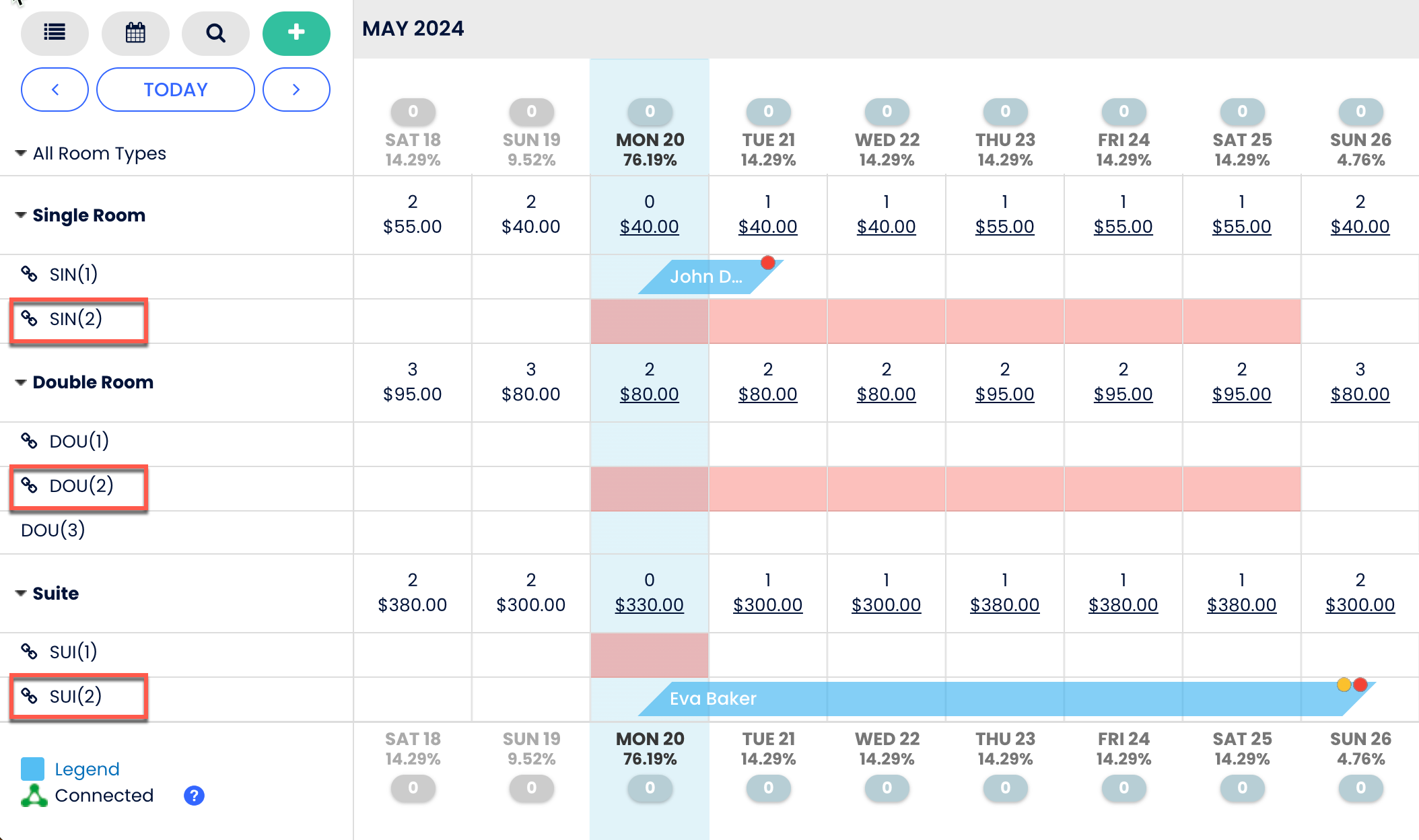Click the TODAY button
The width and height of the screenshot is (1419, 840).
tap(175, 89)
